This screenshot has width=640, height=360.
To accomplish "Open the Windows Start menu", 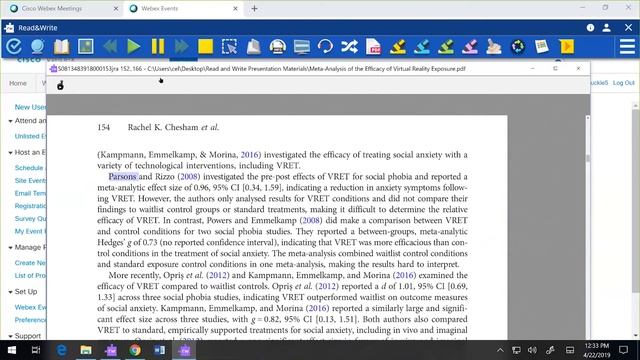I will tap(11, 350).
